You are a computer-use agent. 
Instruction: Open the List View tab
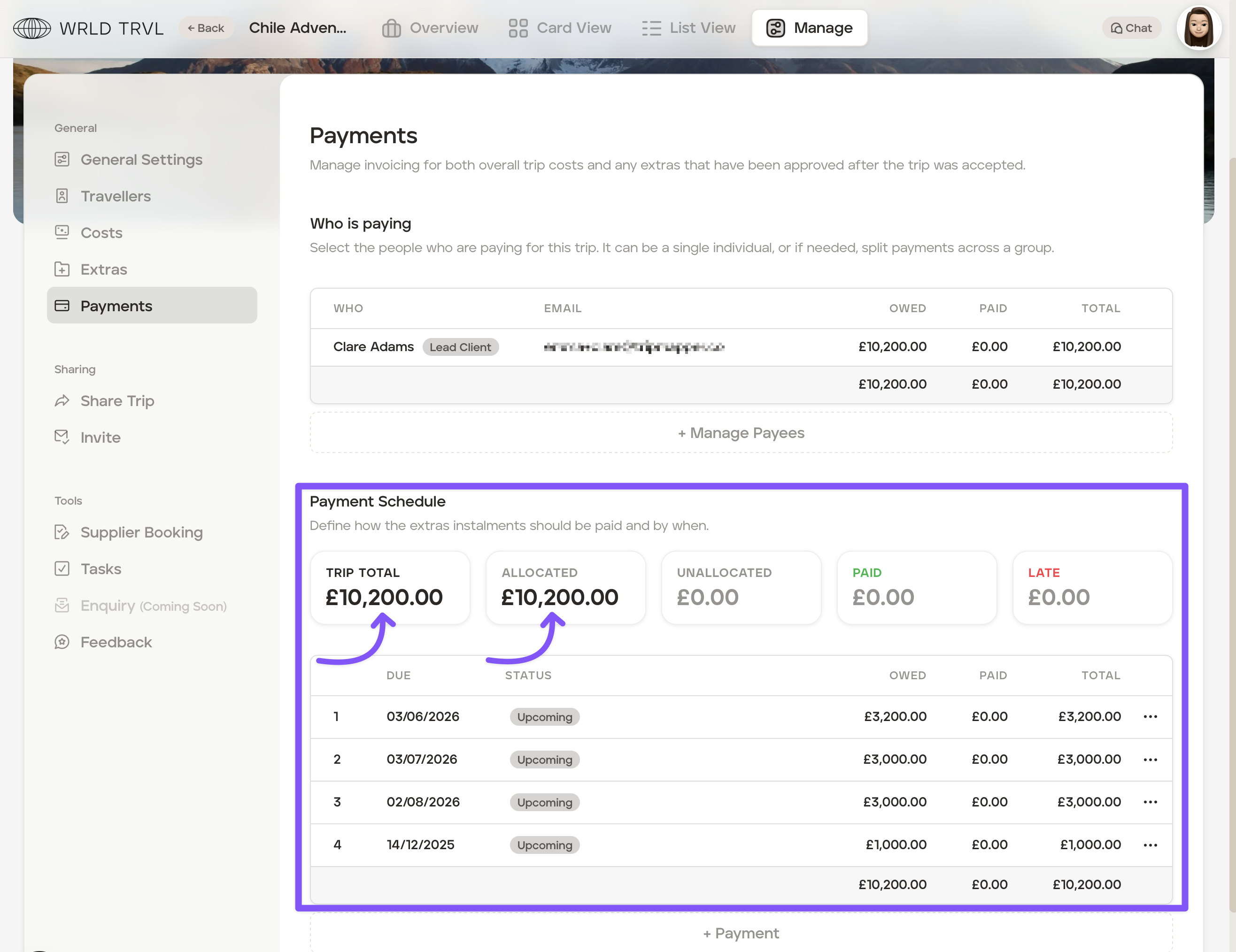point(689,28)
